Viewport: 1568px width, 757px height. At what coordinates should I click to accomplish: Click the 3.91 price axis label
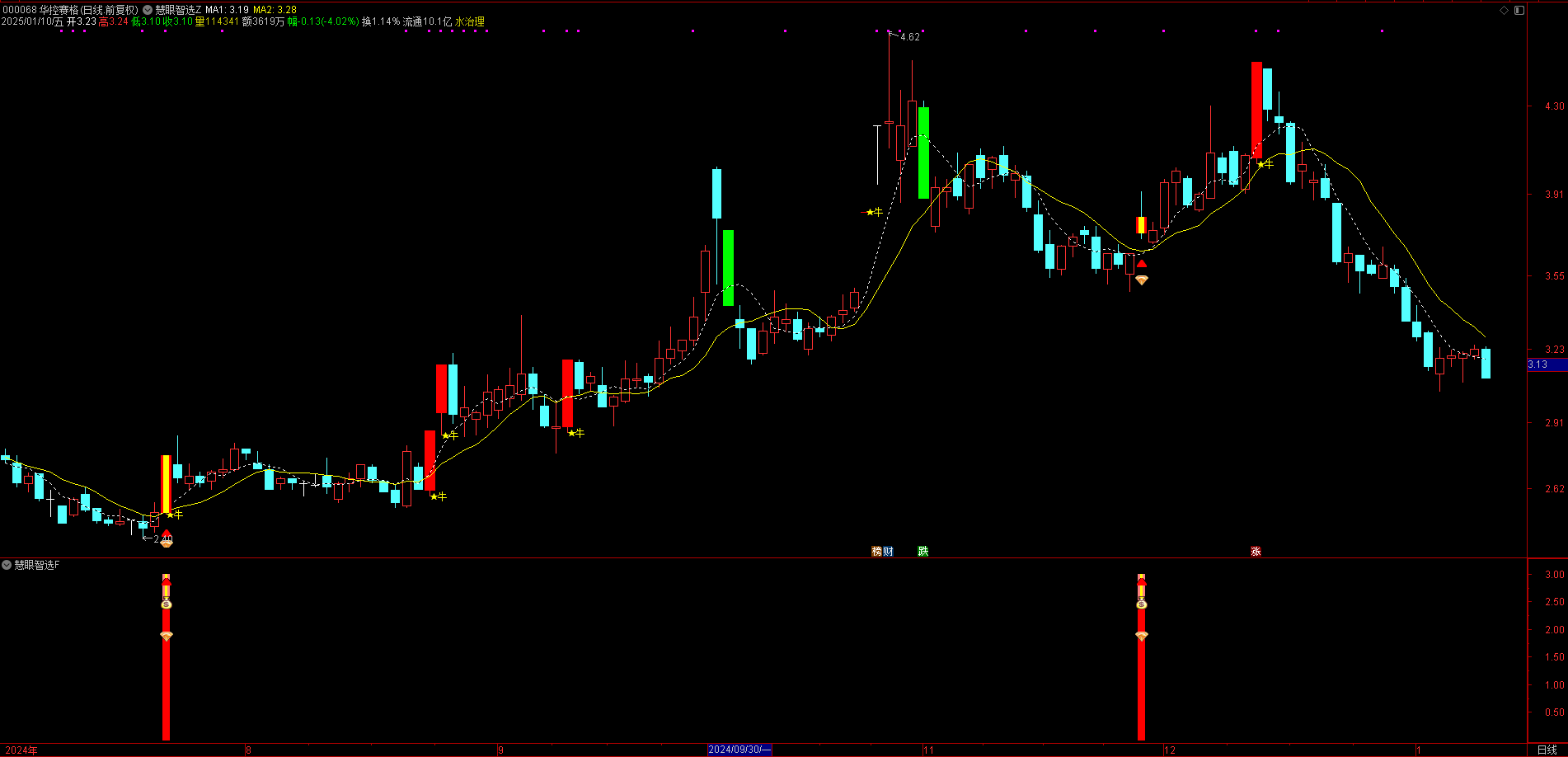1555,195
